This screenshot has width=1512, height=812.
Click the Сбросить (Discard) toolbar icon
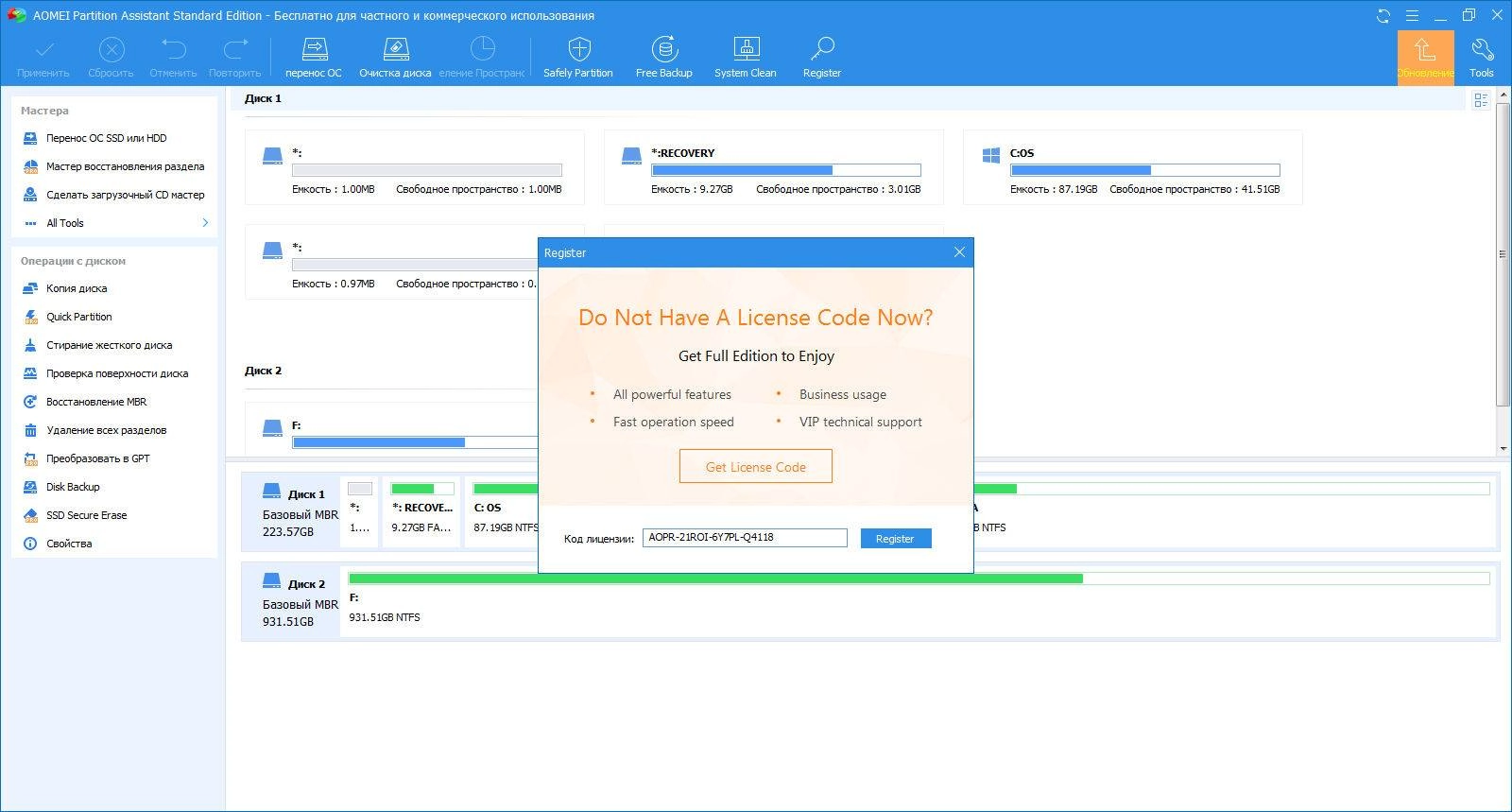point(111,58)
